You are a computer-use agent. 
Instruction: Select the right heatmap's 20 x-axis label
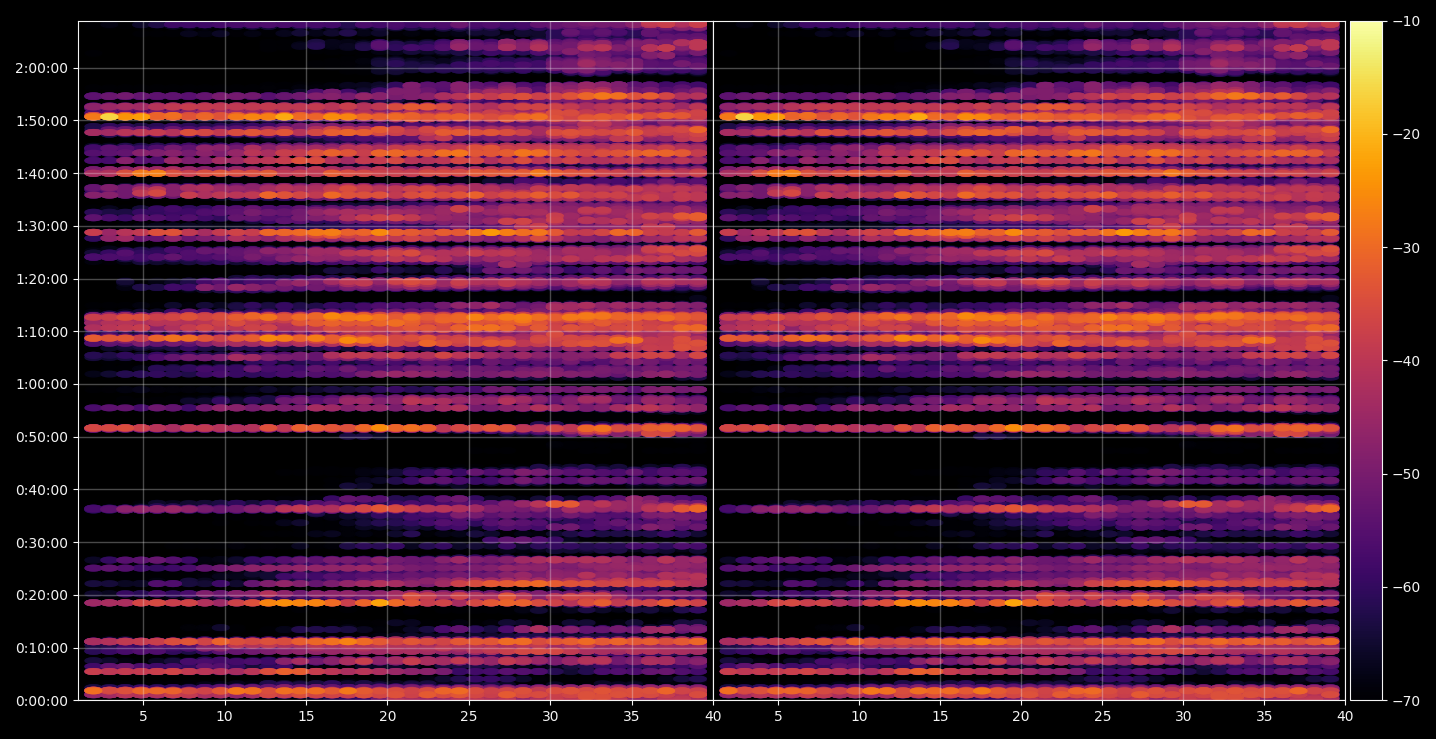1021,716
